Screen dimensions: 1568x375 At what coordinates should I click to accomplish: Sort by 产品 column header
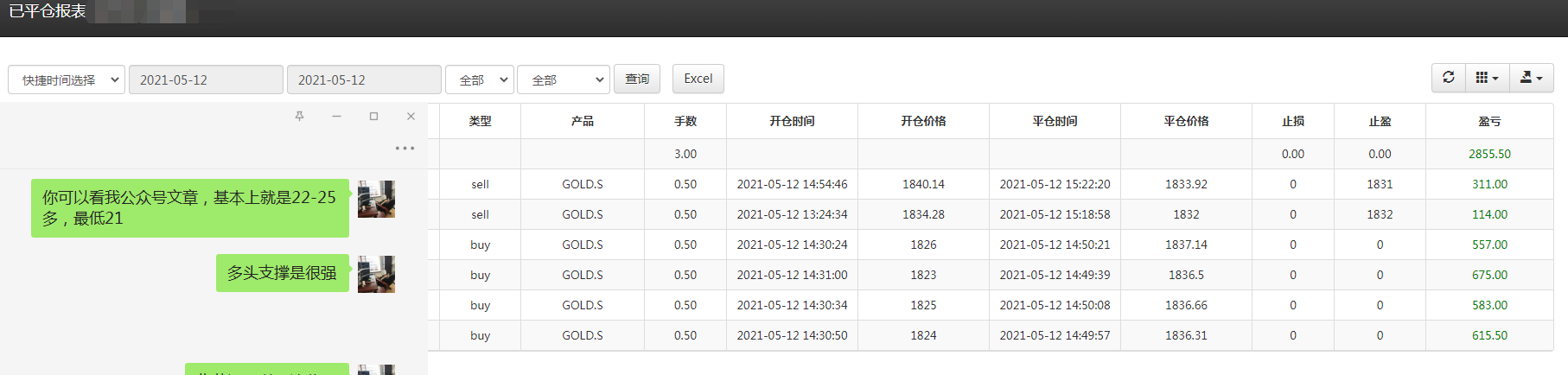tap(583, 121)
